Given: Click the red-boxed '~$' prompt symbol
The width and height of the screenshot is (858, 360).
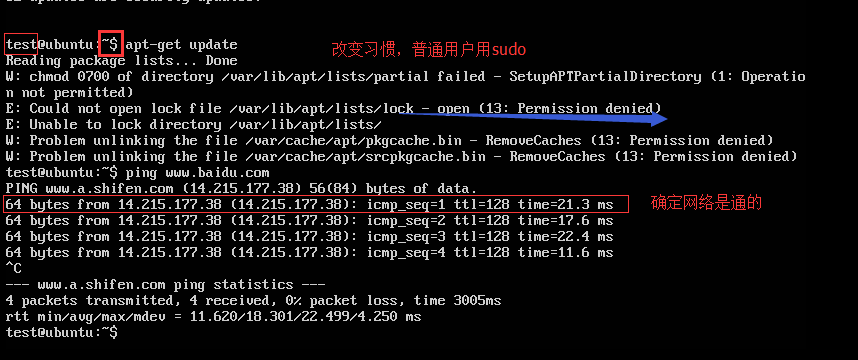Looking at the screenshot, I should coord(111,44).
